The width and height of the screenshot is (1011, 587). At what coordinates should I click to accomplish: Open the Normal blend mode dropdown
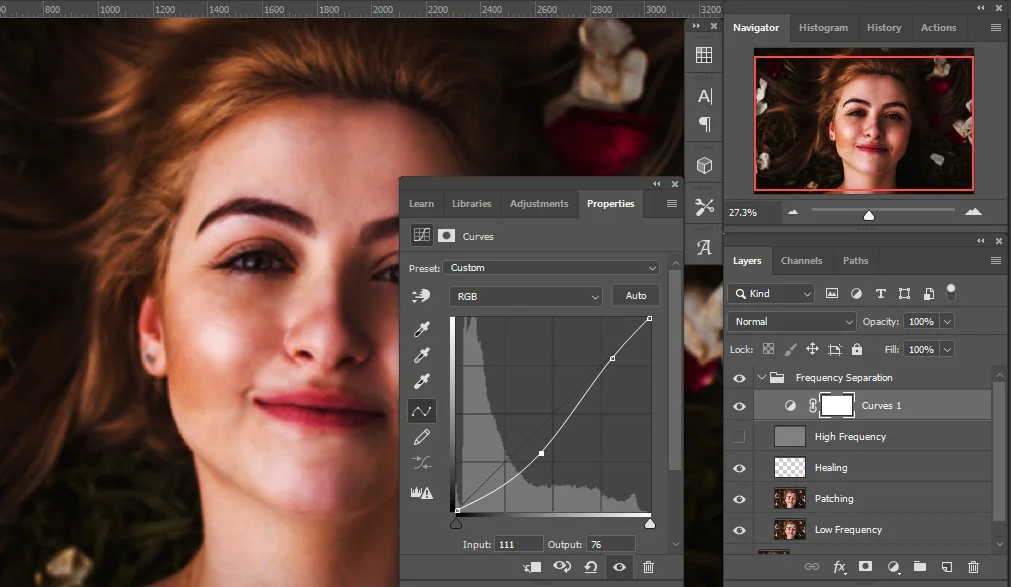click(x=792, y=321)
